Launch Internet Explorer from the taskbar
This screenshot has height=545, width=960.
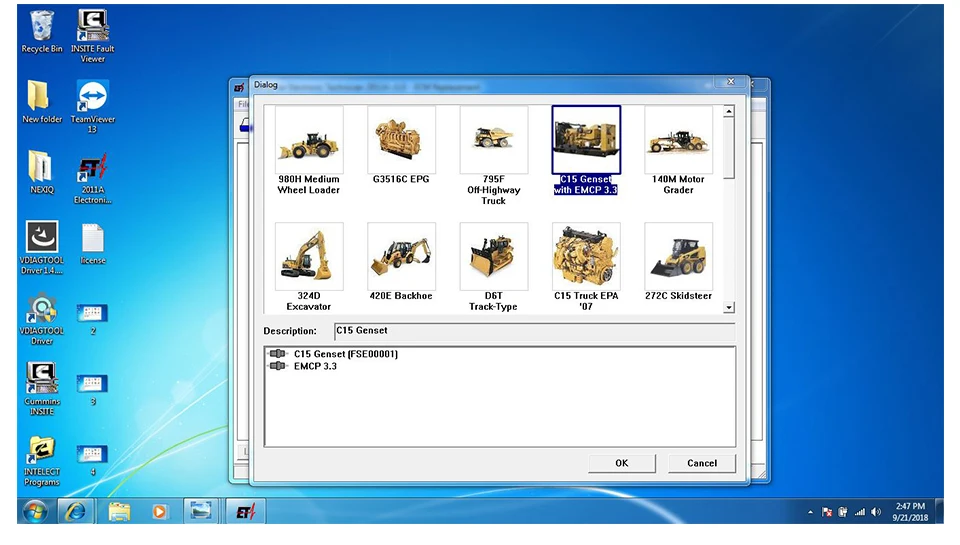point(76,511)
